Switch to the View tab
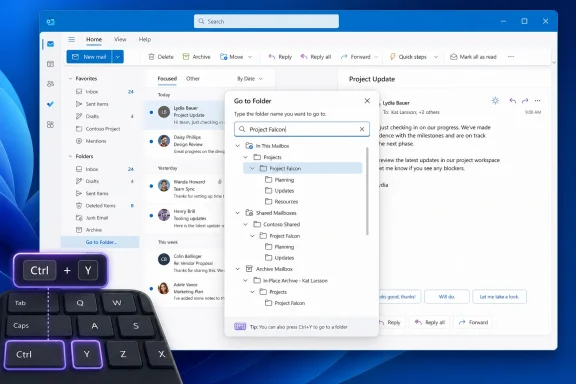This screenshot has height=384, width=576. click(120, 39)
